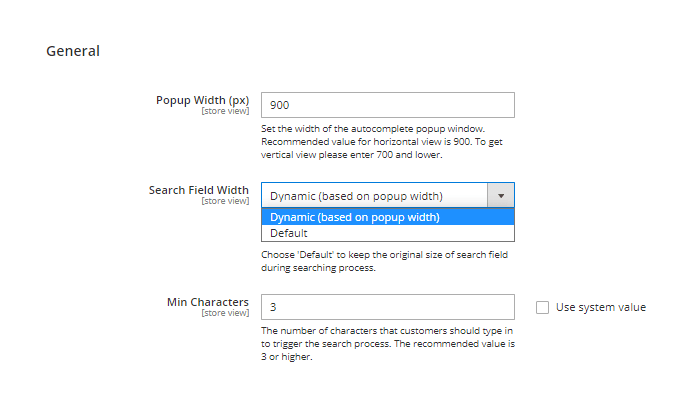Enable the 'Use system value' checkbox
This screenshot has width=685, height=400.
(542, 307)
